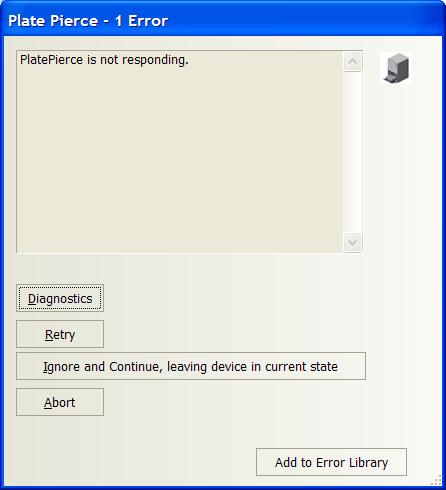This screenshot has width=446, height=490.
Task: Click the 'PlatePierce is not responding.' message text
Action: pyautogui.click(x=104, y=60)
